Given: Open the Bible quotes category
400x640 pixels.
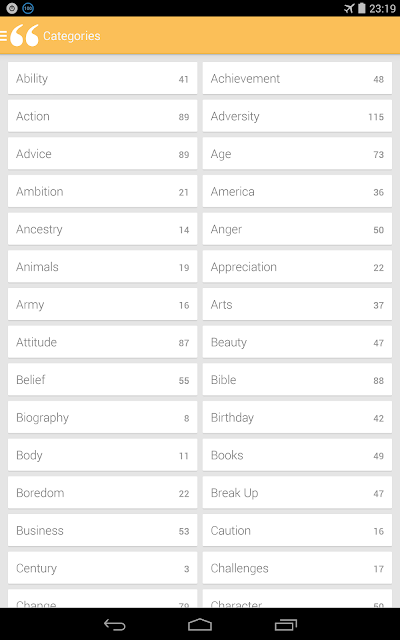Looking at the screenshot, I should coord(297,380).
